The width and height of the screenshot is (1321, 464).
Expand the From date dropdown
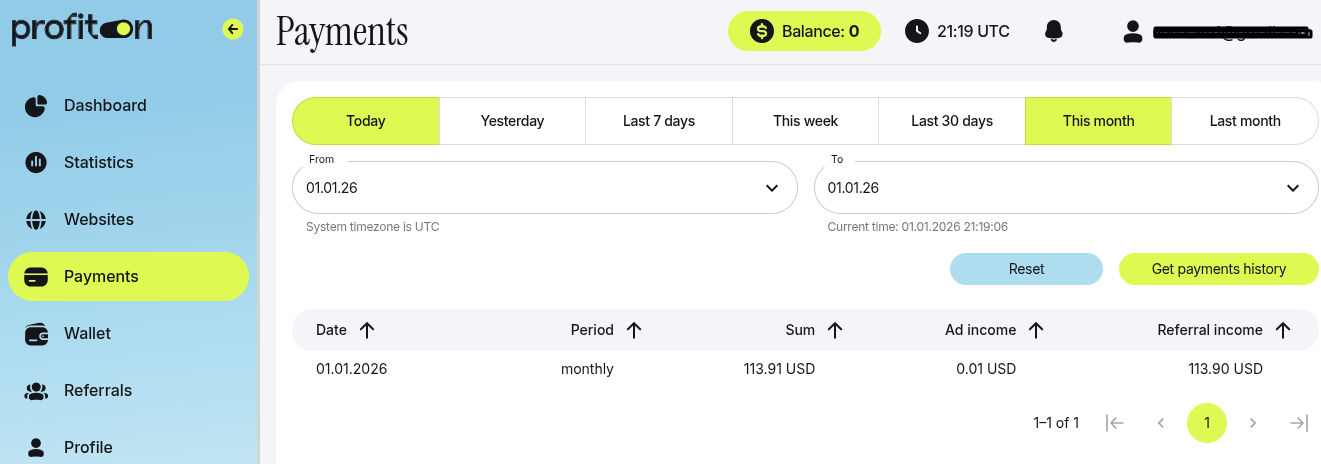pyautogui.click(x=771, y=188)
